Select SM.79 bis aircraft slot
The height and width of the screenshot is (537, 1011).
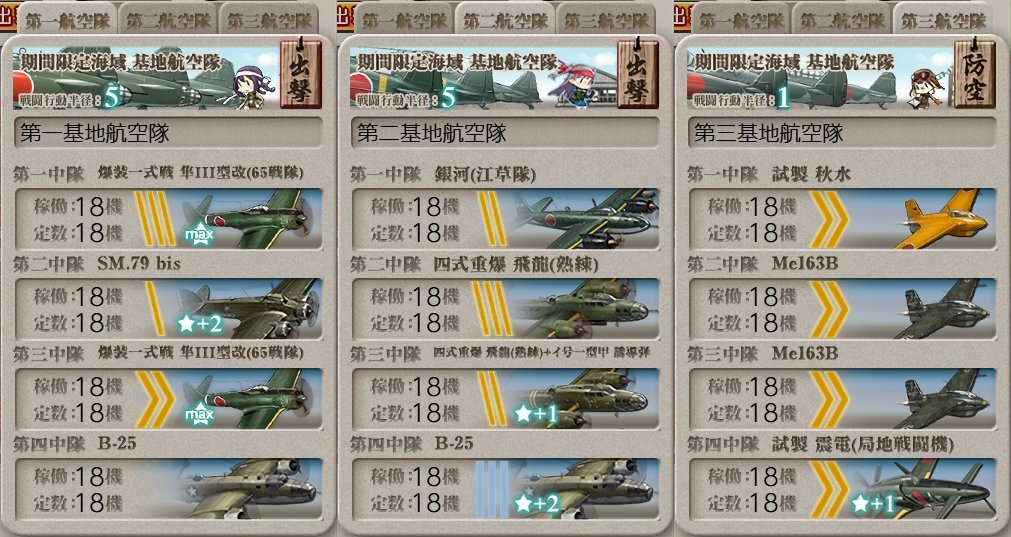168,309
